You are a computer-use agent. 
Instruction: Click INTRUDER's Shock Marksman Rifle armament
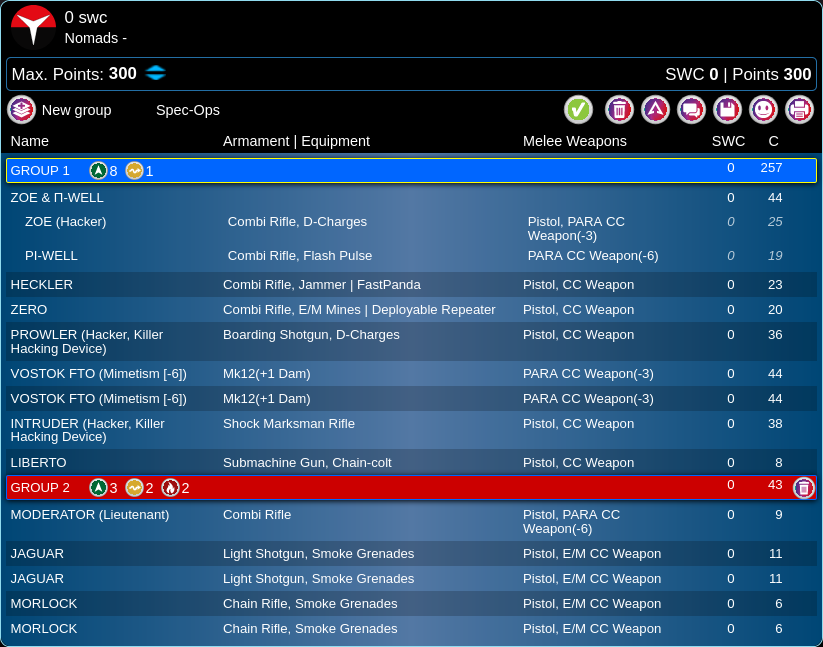coord(289,423)
